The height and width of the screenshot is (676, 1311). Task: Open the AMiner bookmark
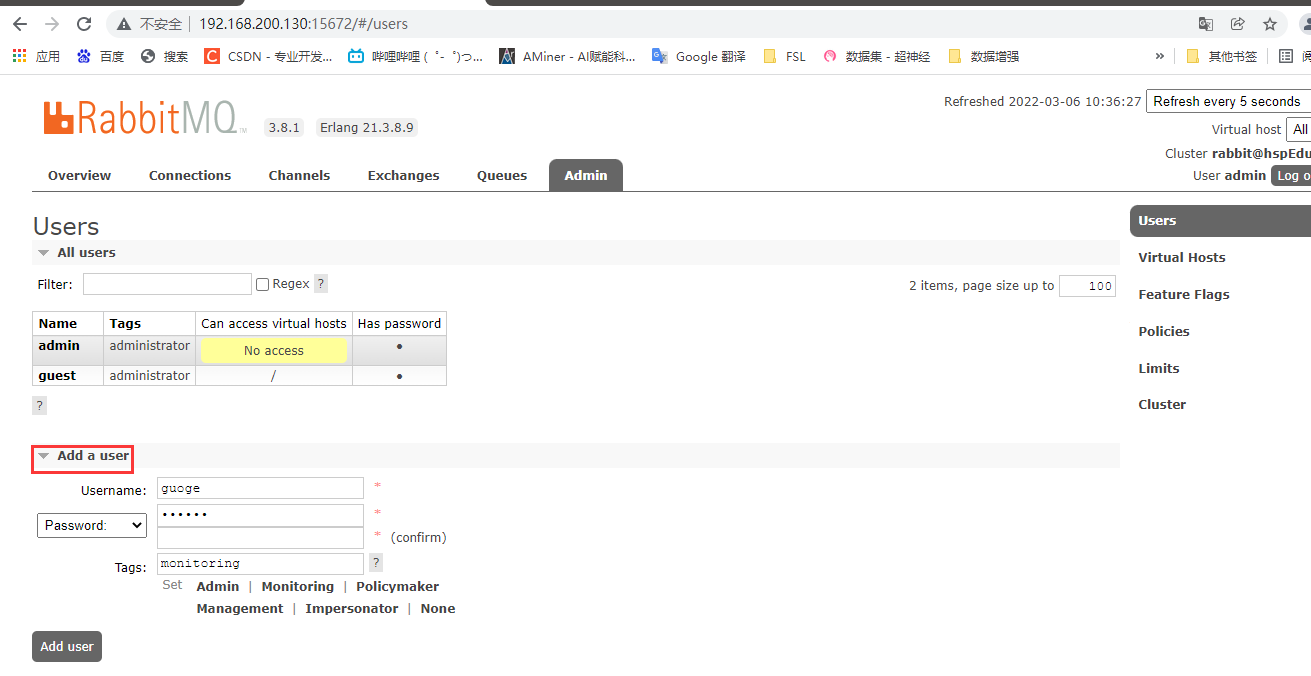(x=567, y=56)
